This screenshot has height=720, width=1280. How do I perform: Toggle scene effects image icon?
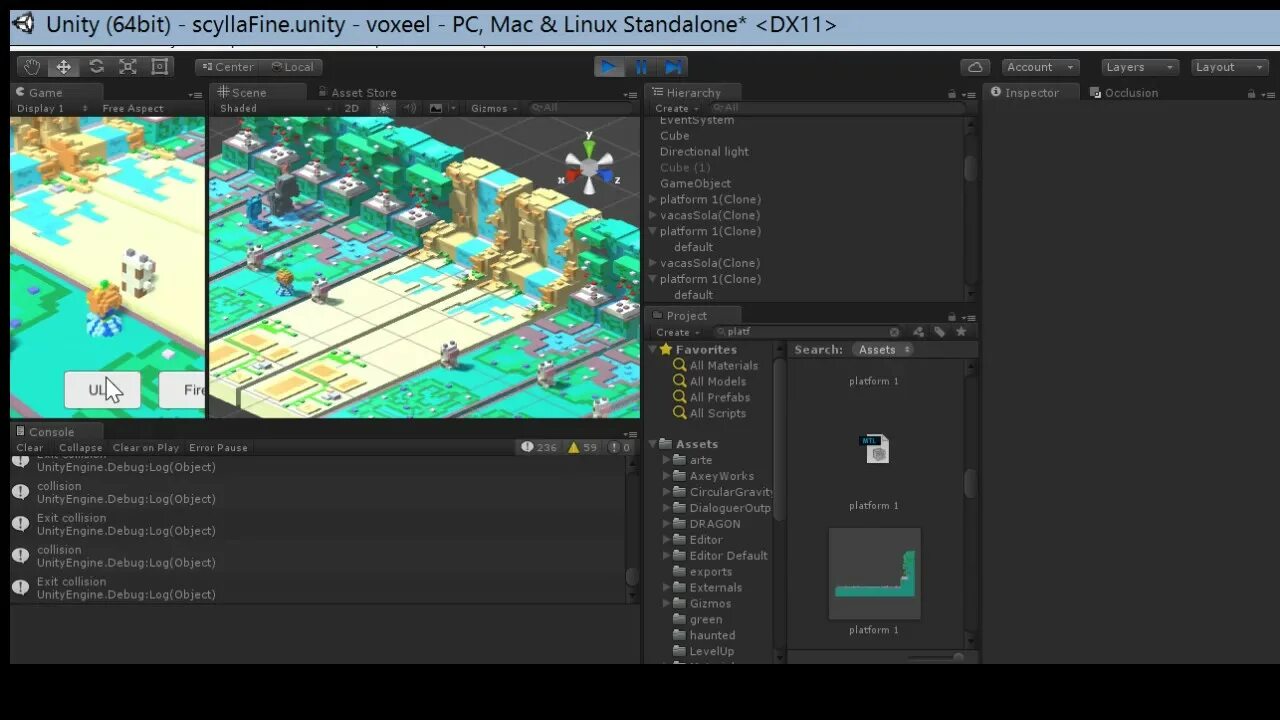coord(436,108)
